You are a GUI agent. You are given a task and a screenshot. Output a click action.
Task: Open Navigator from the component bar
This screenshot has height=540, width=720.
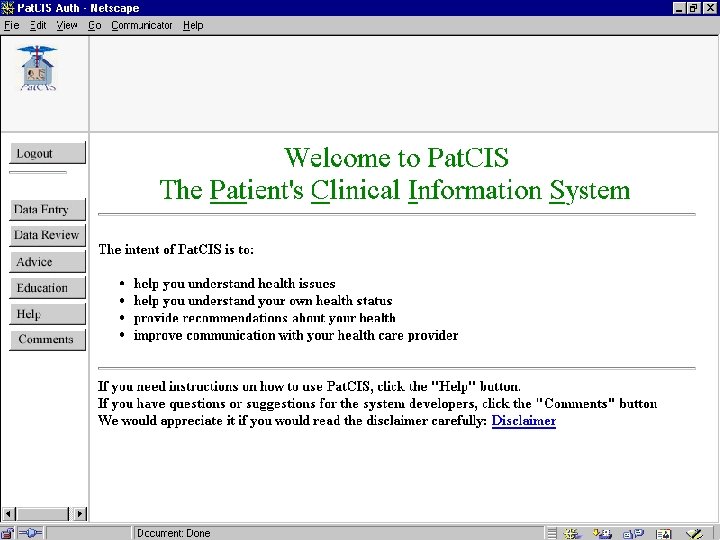[573, 534]
